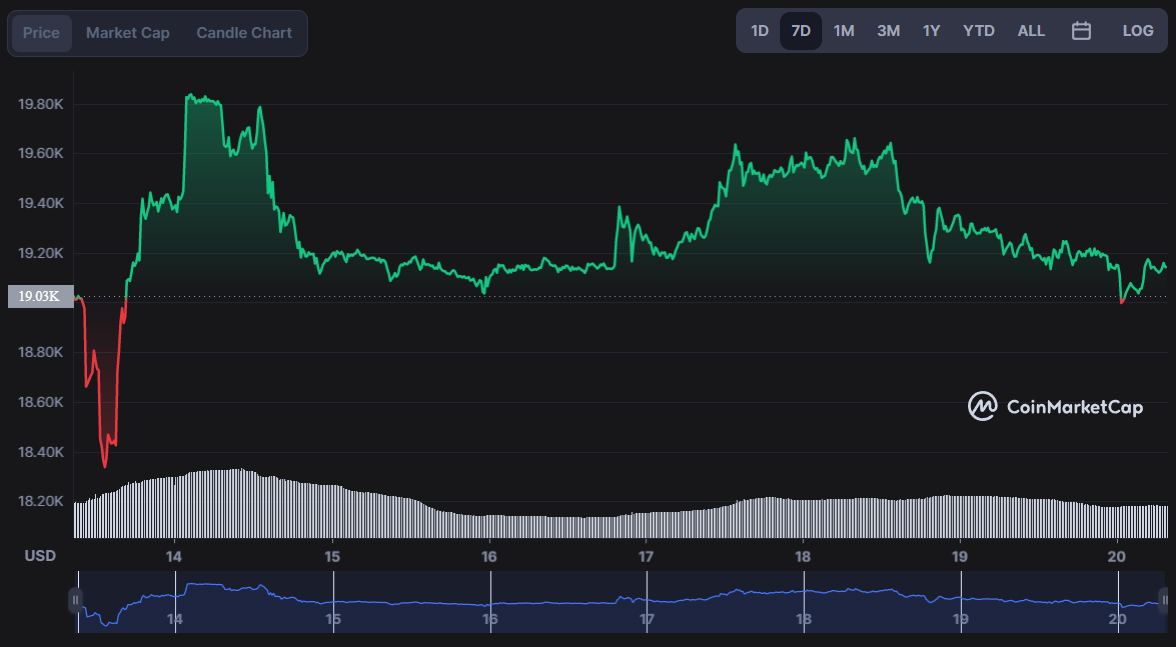Choose the 1Y time range
Image resolution: width=1176 pixels, height=647 pixels.
(931, 31)
